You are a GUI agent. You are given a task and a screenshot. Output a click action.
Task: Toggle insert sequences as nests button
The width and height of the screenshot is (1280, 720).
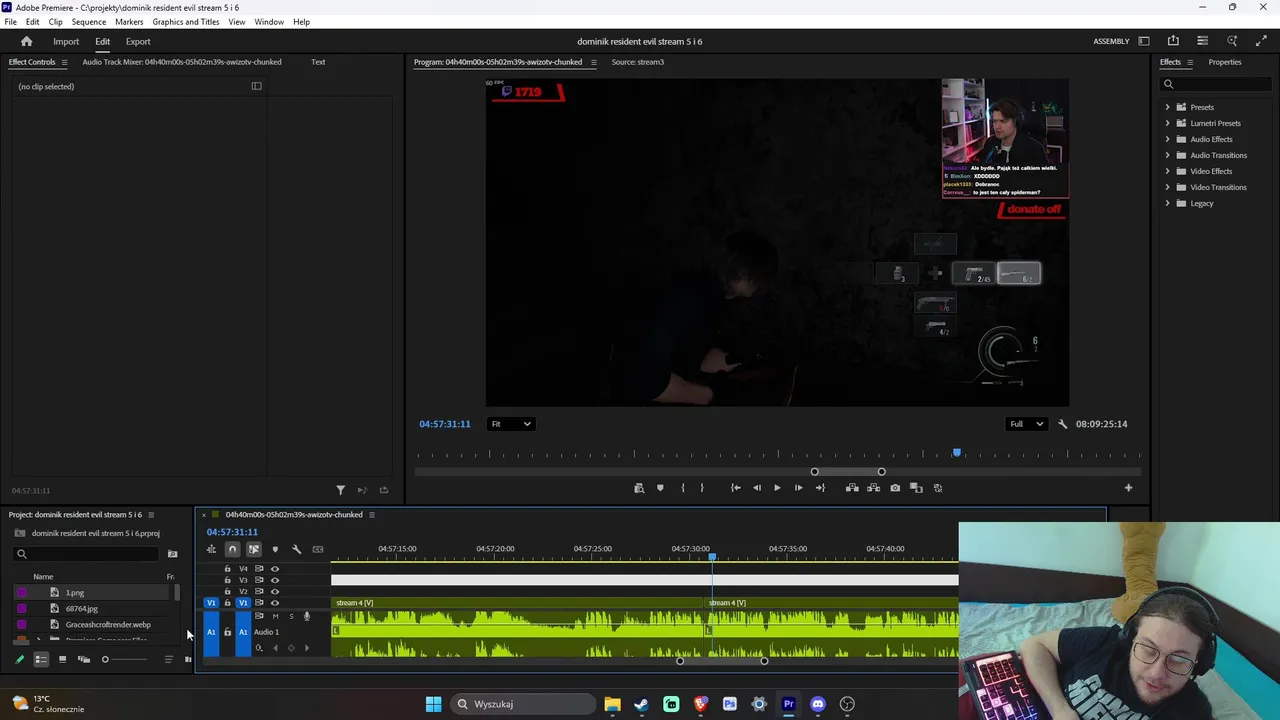tap(211, 549)
